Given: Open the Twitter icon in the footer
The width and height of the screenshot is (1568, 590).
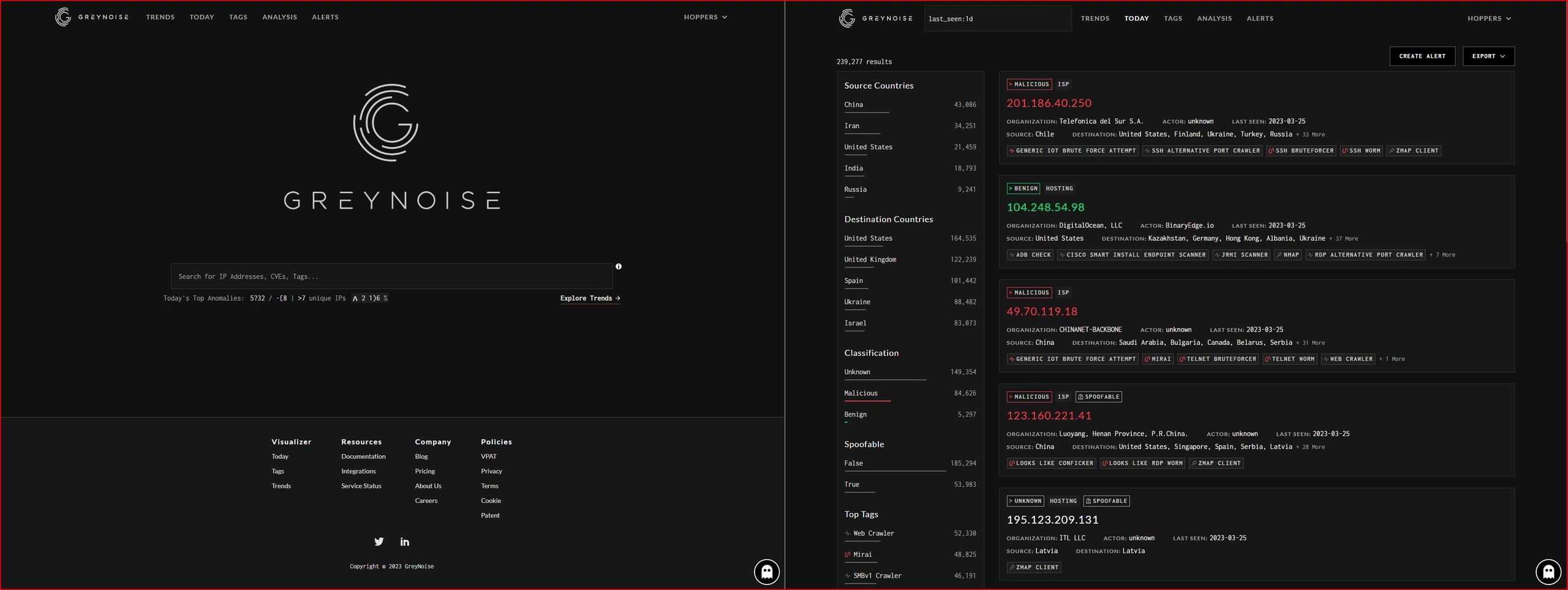Looking at the screenshot, I should [x=379, y=541].
